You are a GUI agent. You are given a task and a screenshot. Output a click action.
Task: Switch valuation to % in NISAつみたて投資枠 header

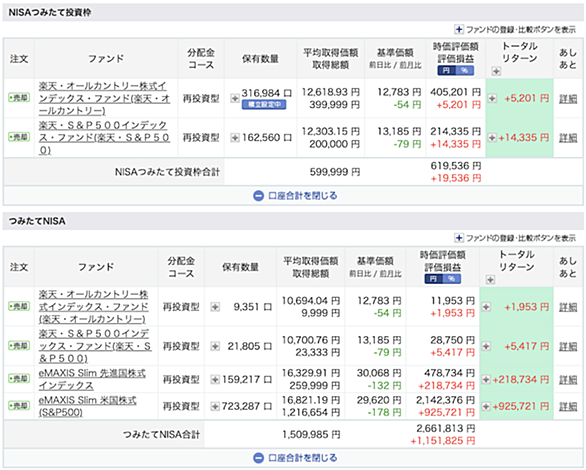[465, 70]
